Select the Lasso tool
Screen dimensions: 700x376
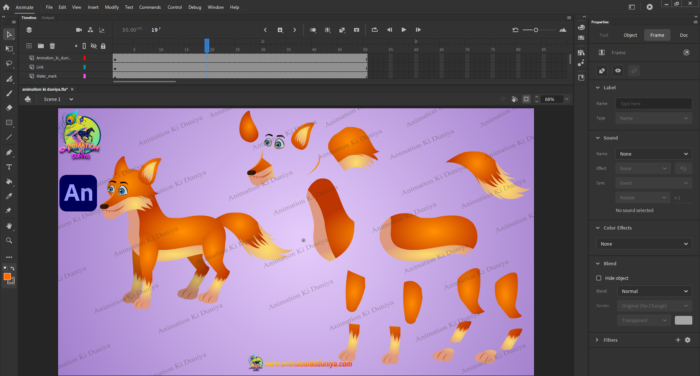pyautogui.click(x=9, y=63)
